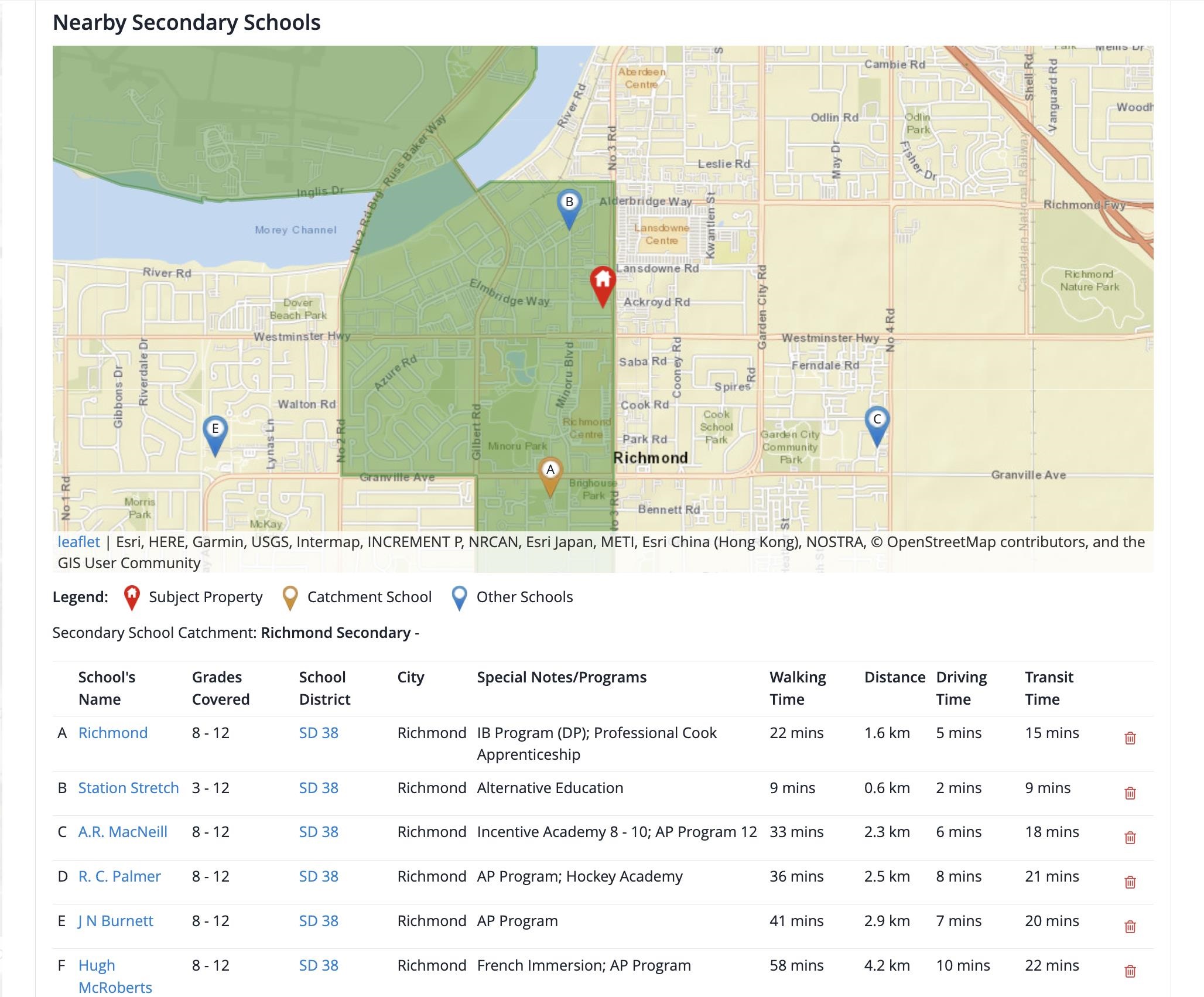Viewport: 1204px width, 997px height.
Task: Delete the Richmond school row with trash icon
Action: tap(1130, 738)
